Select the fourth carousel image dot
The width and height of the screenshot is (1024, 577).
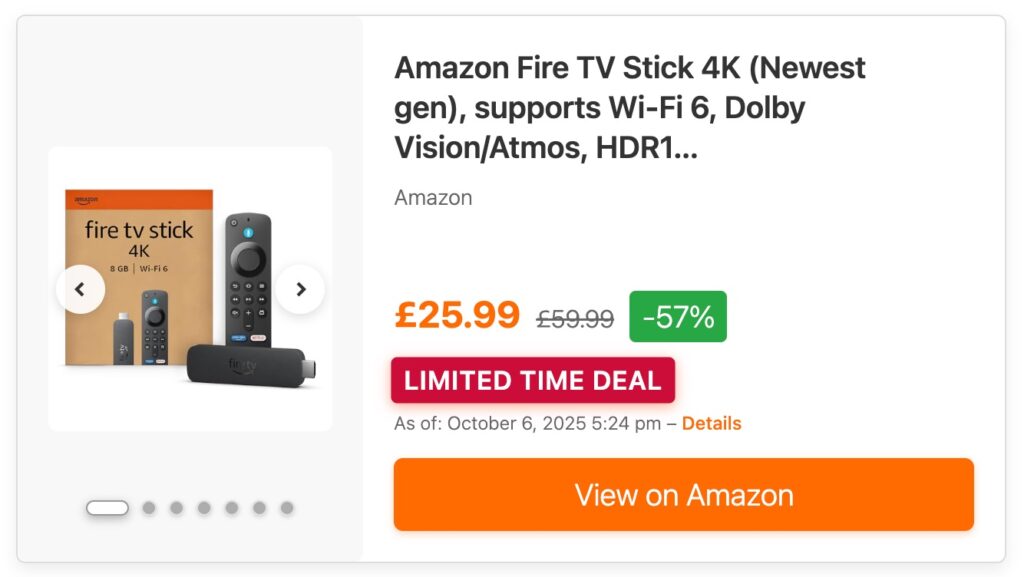204,508
